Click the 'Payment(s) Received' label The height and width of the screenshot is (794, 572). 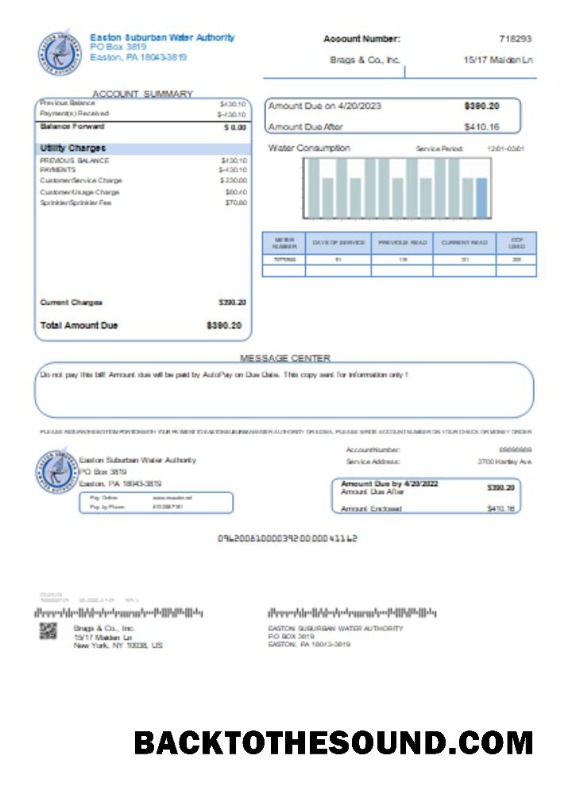coord(74,113)
